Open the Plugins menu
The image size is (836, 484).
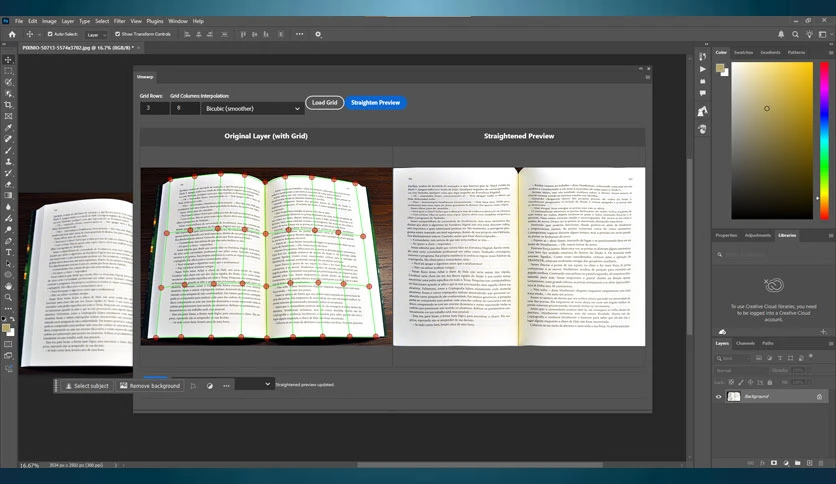(155, 21)
